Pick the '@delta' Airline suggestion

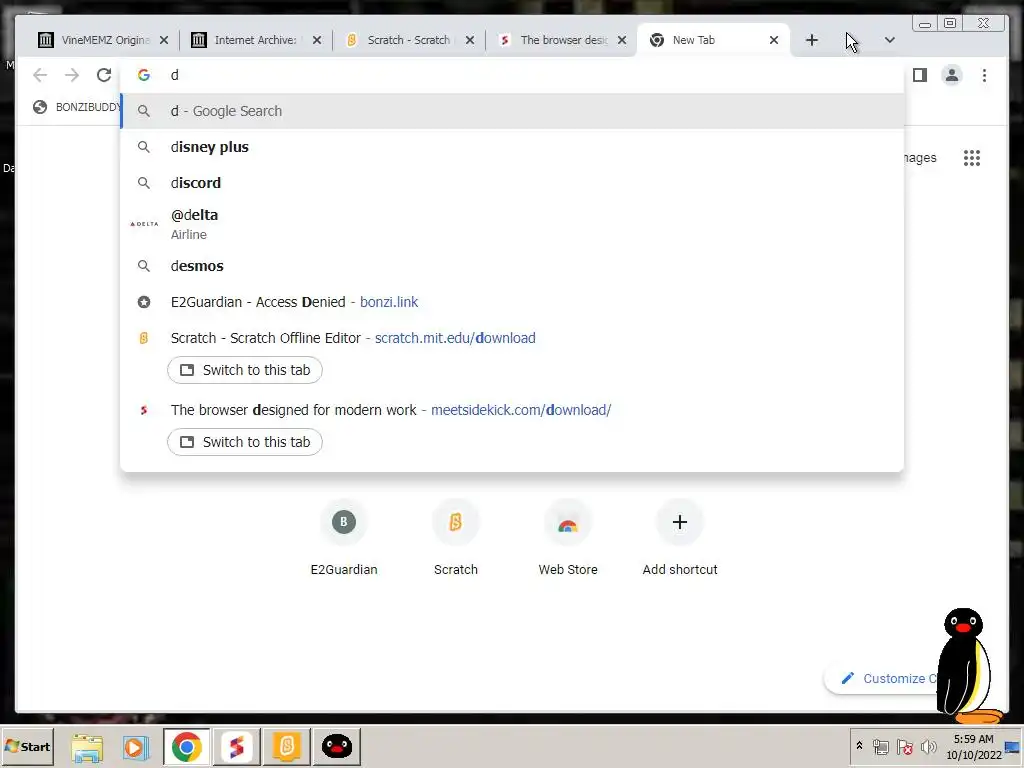tap(513, 224)
